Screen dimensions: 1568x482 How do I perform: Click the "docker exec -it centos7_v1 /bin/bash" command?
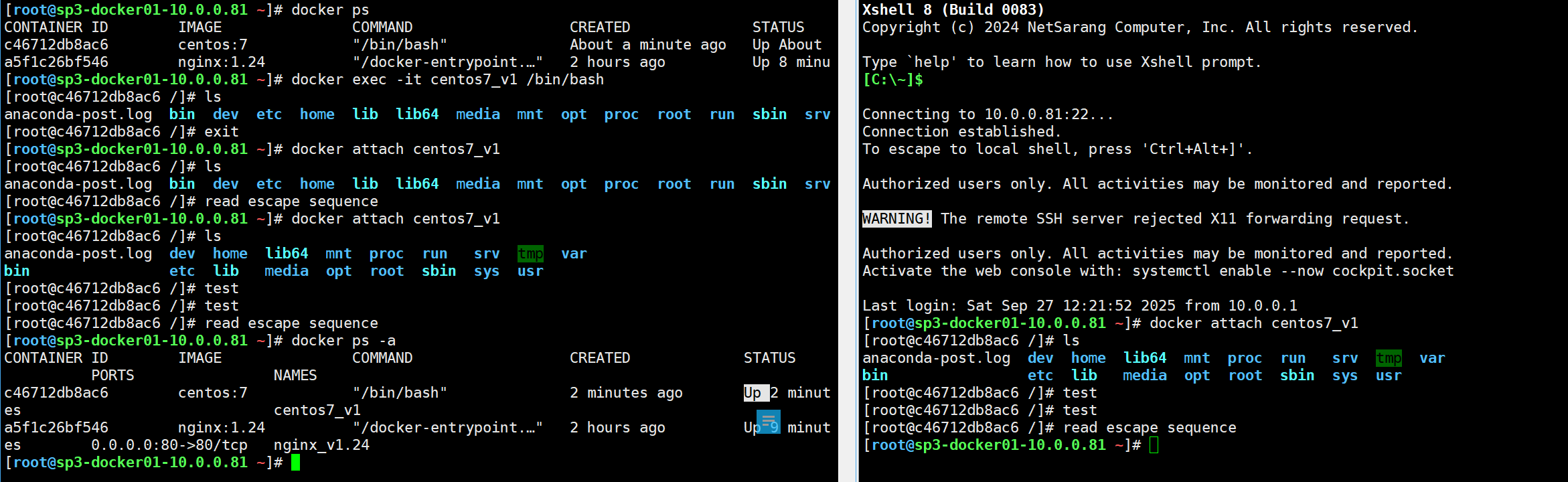[447, 80]
